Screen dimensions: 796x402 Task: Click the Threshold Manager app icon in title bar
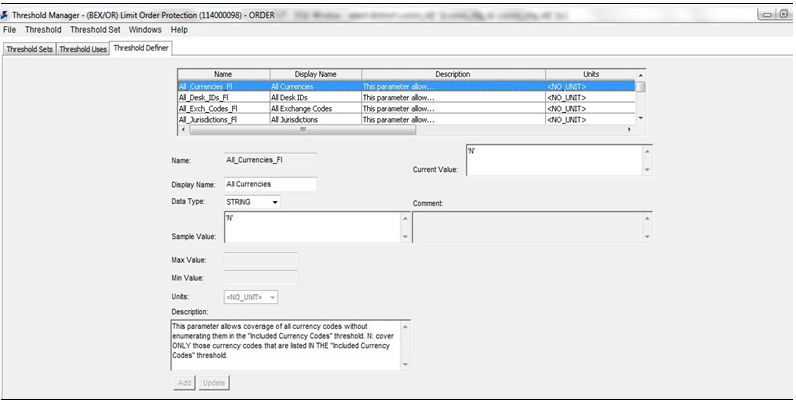click(x=5, y=15)
